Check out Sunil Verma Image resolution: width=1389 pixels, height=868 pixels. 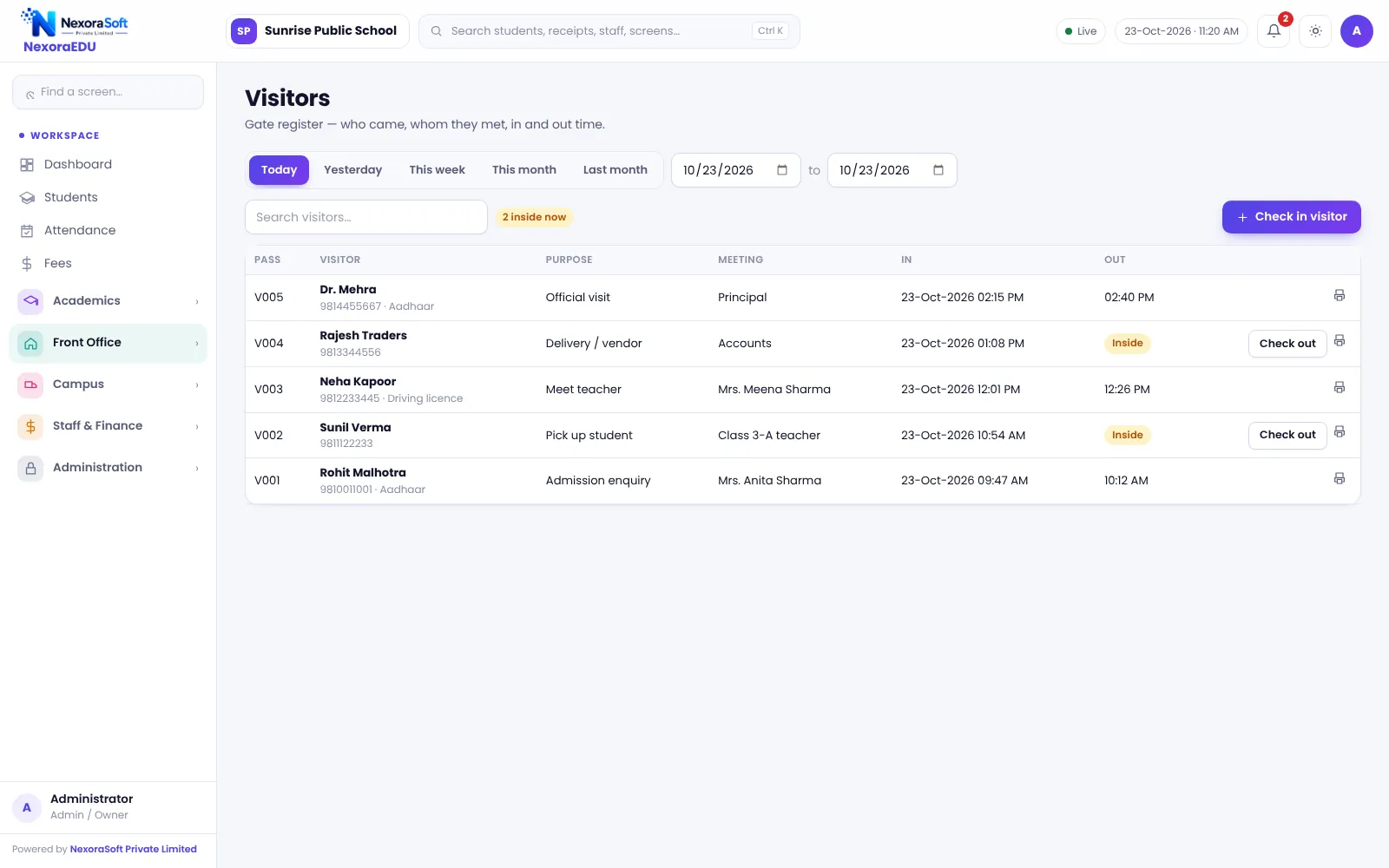pyautogui.click(x=1287, y=435)
